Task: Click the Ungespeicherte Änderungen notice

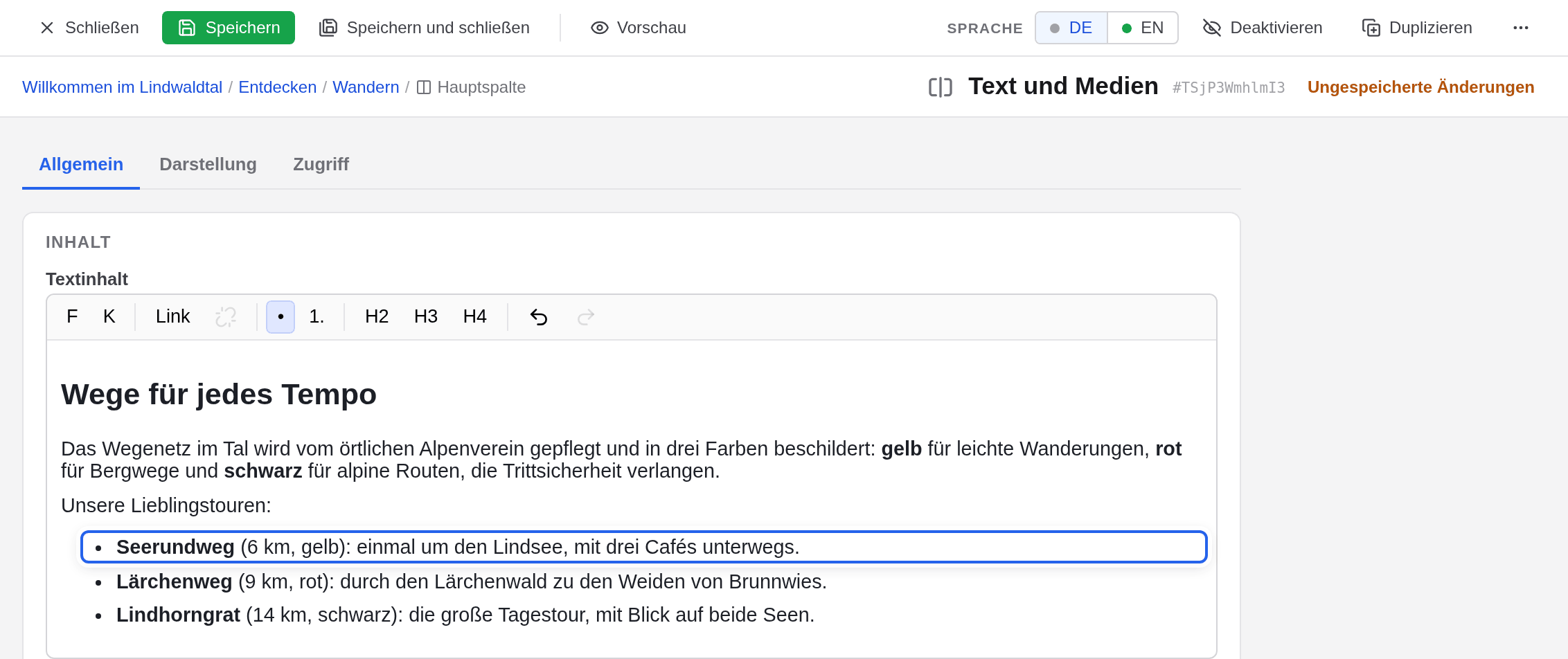Action: (x=1421, y=87)
